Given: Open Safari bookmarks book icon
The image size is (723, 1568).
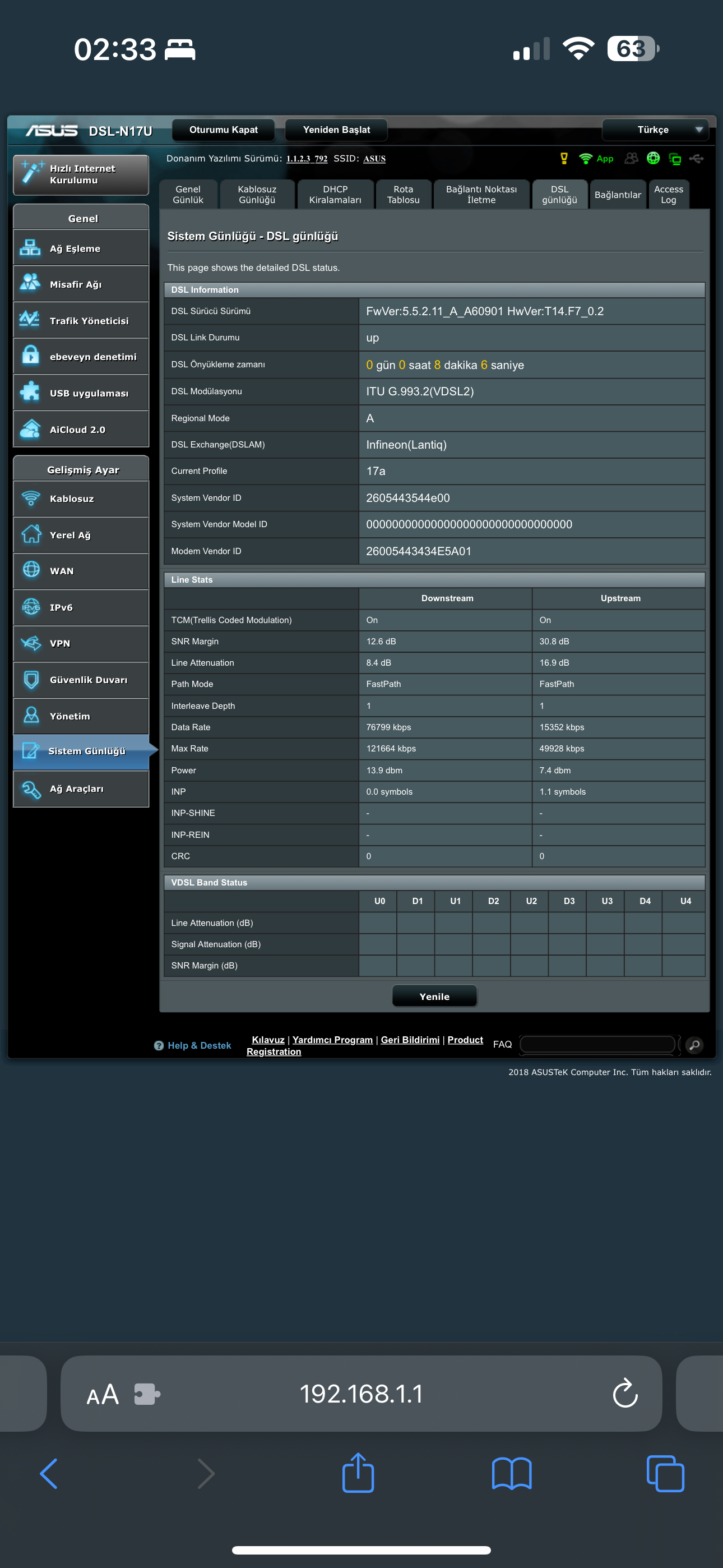Looking at the screenshot, I should coord(511,1473).
